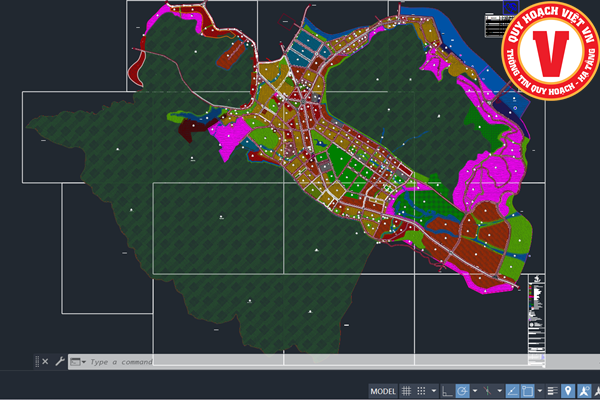The image size is (600, 400).
Task: Expand the polar tracking angle dropdown
Action: (x=473, y=390)
